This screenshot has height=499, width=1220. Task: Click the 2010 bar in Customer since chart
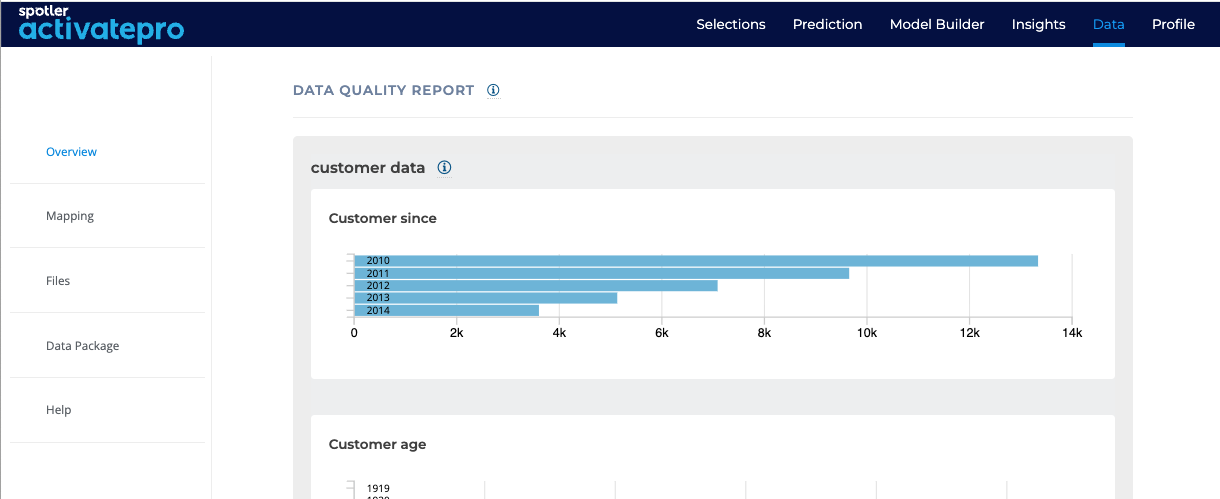(696, 261)
